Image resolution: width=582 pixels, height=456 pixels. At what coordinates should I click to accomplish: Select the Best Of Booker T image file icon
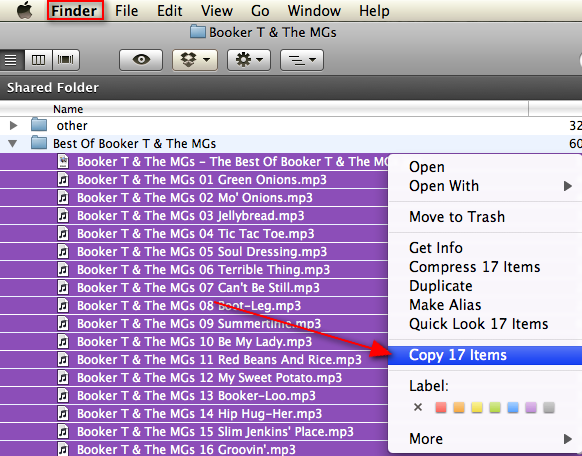(x=63, y=161)
